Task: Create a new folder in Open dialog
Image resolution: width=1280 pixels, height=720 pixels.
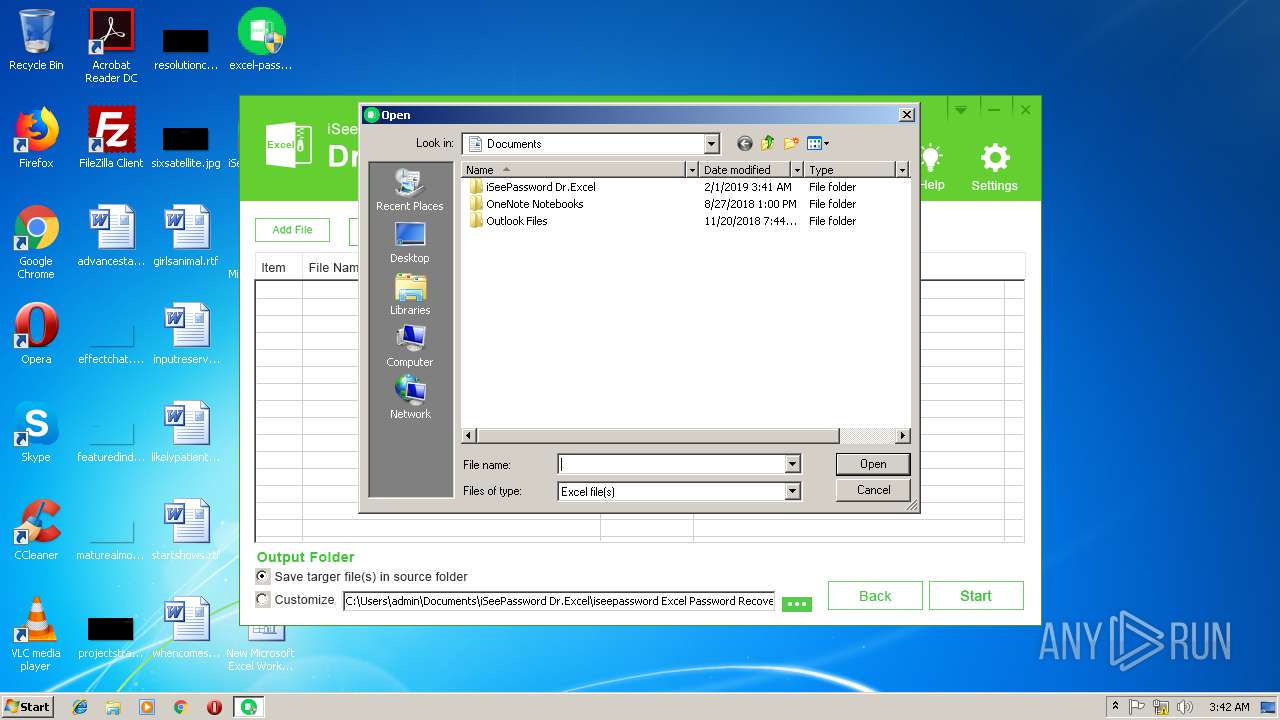Action: [791, 144]
